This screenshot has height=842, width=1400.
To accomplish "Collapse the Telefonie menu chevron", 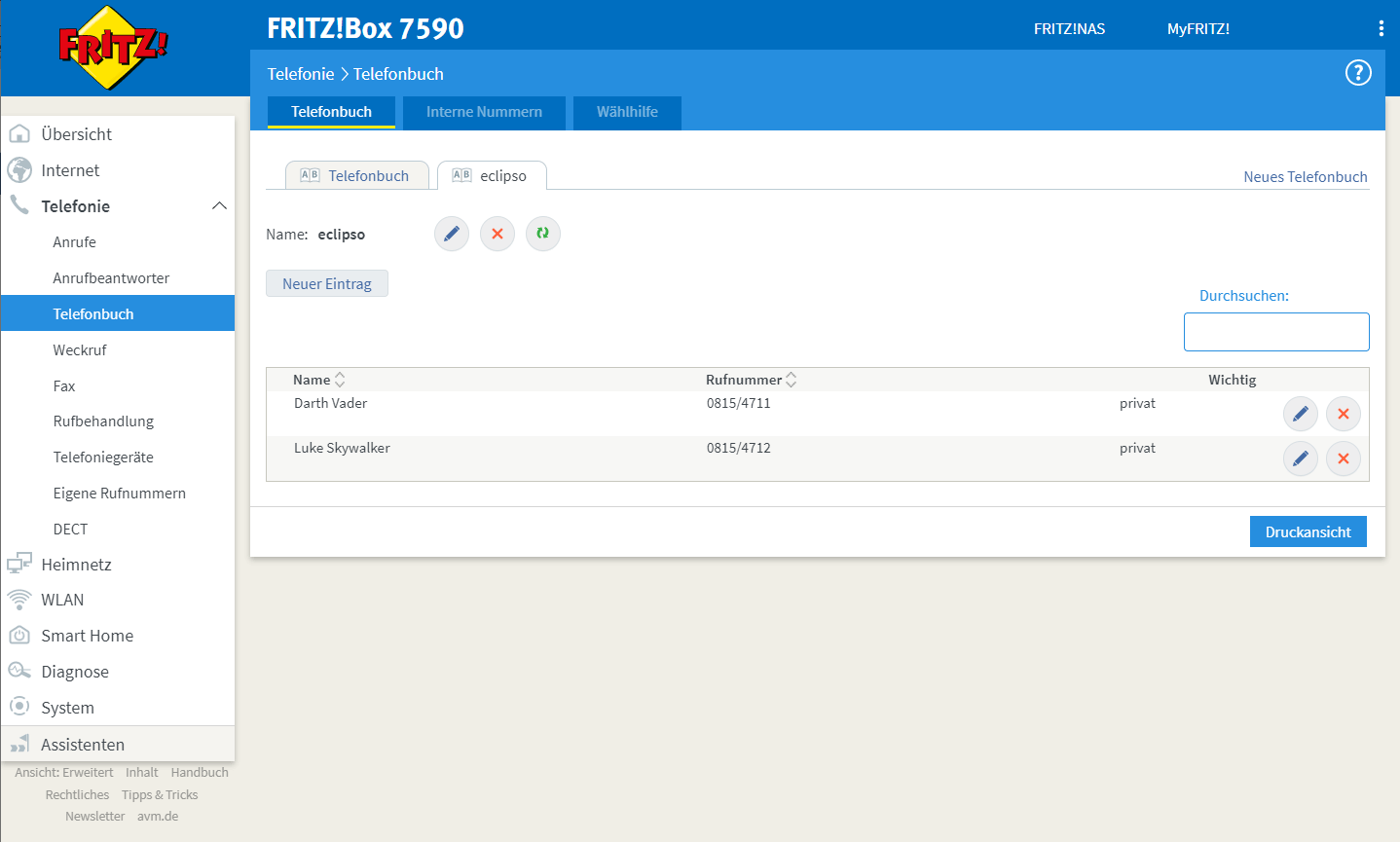I will point(219,205).
